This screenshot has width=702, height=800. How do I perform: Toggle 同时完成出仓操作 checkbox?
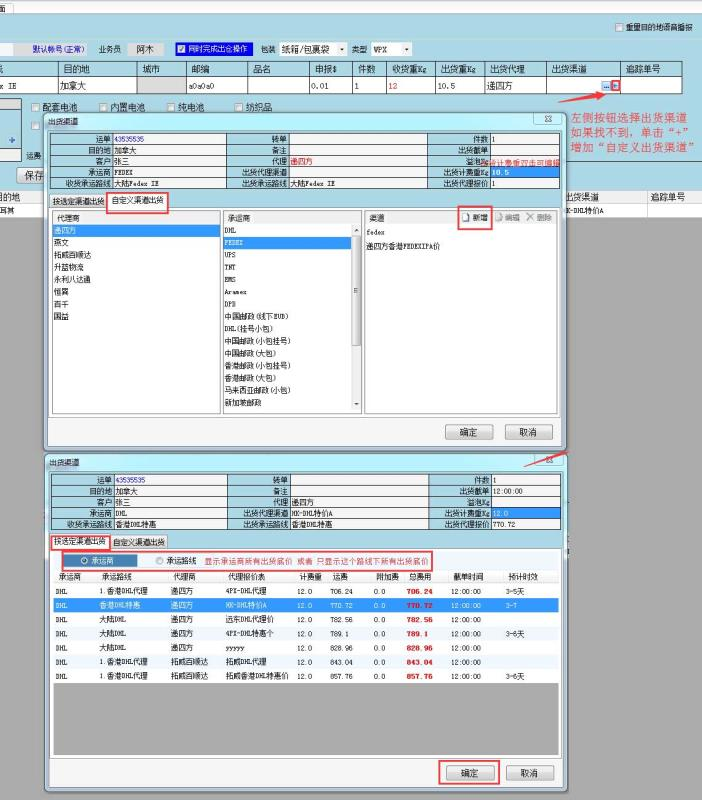pos(181,48)
